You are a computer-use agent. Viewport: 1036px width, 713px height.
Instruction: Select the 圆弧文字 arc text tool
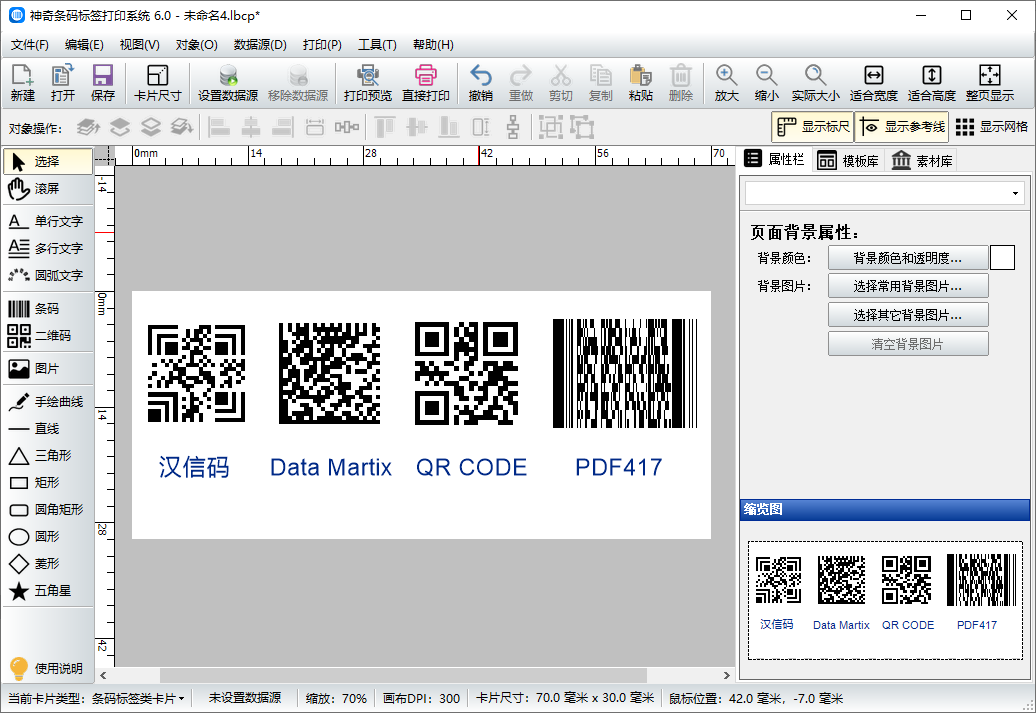click(x=48, y=276)
